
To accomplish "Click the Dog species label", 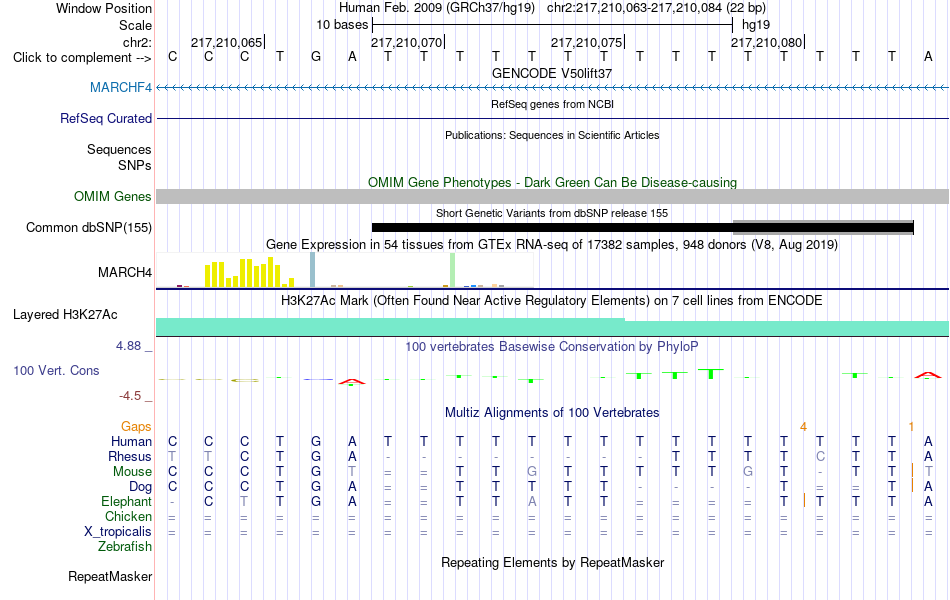I will coord(140,487).
